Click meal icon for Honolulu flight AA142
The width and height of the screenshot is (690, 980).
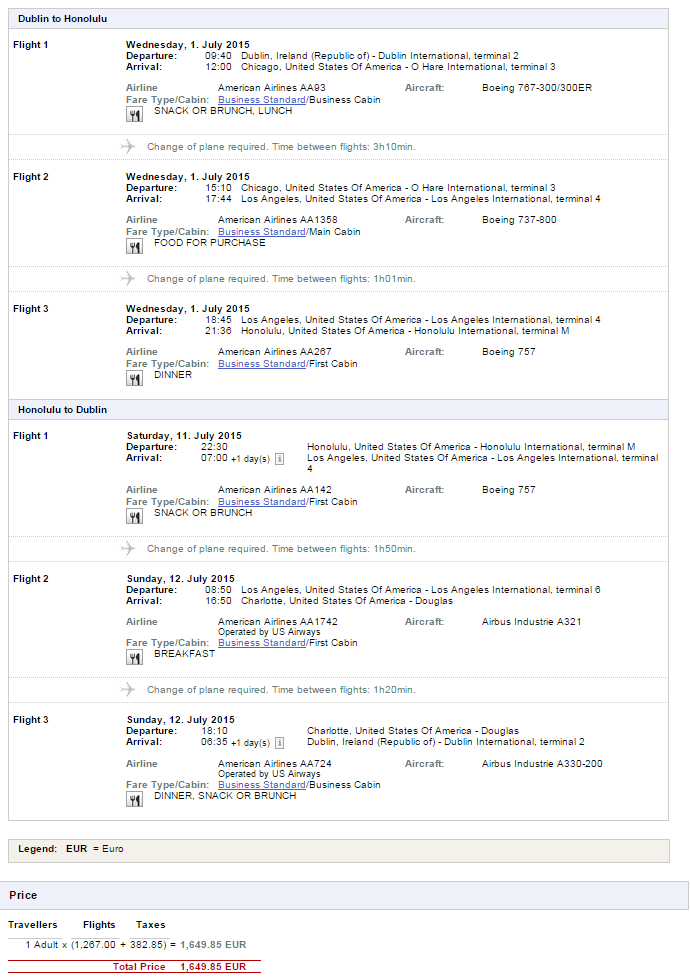coord(134,516)
